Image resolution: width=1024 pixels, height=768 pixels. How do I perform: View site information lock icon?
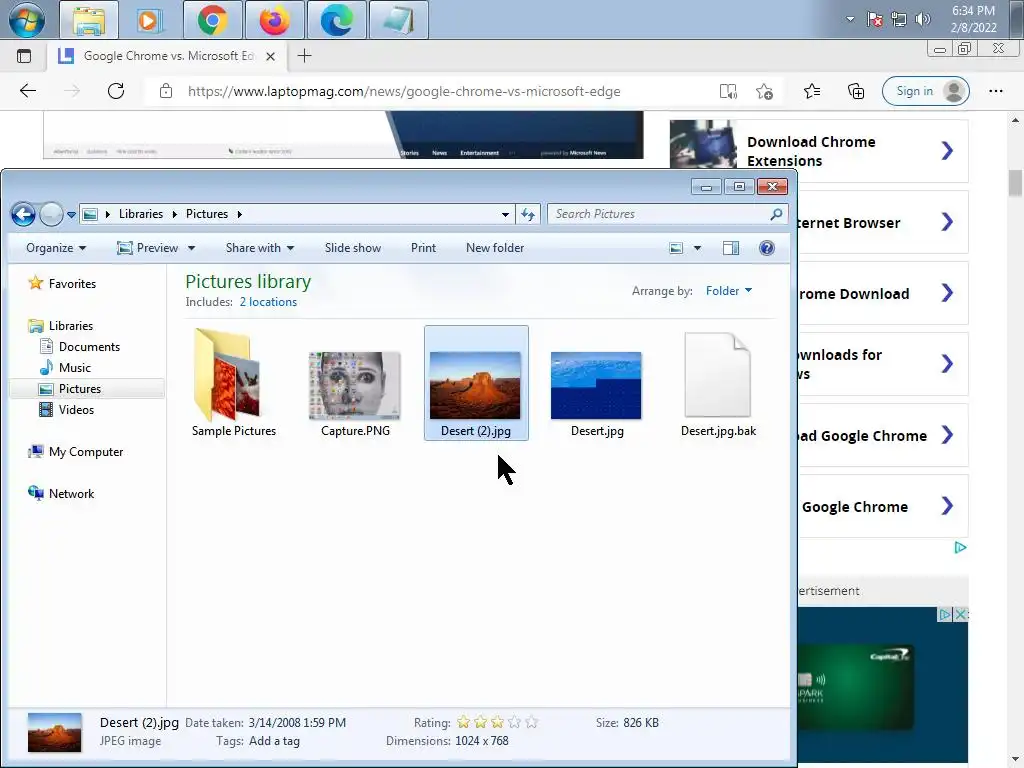point(166,91)
